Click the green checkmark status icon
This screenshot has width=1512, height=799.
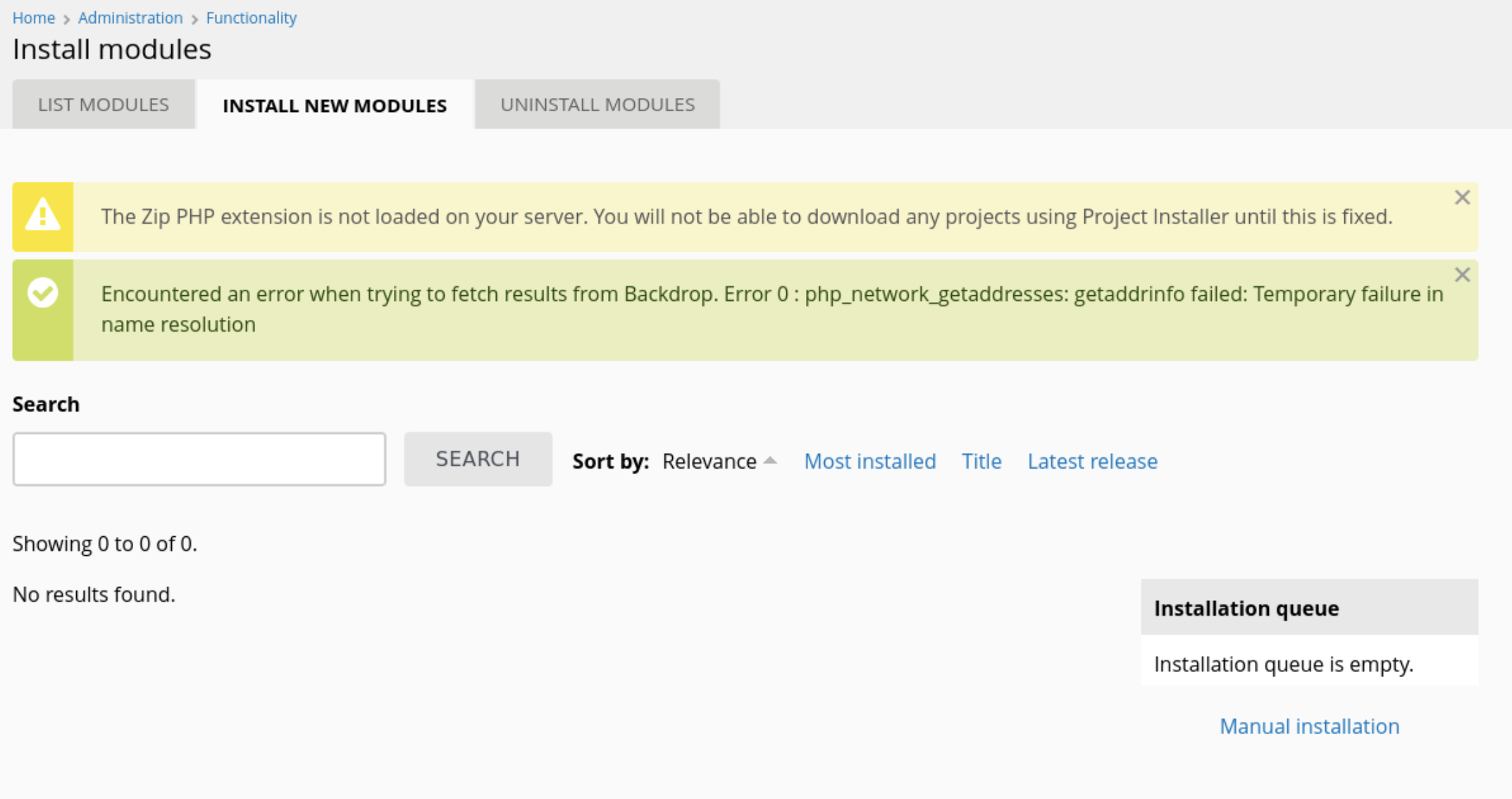point(43,292)
